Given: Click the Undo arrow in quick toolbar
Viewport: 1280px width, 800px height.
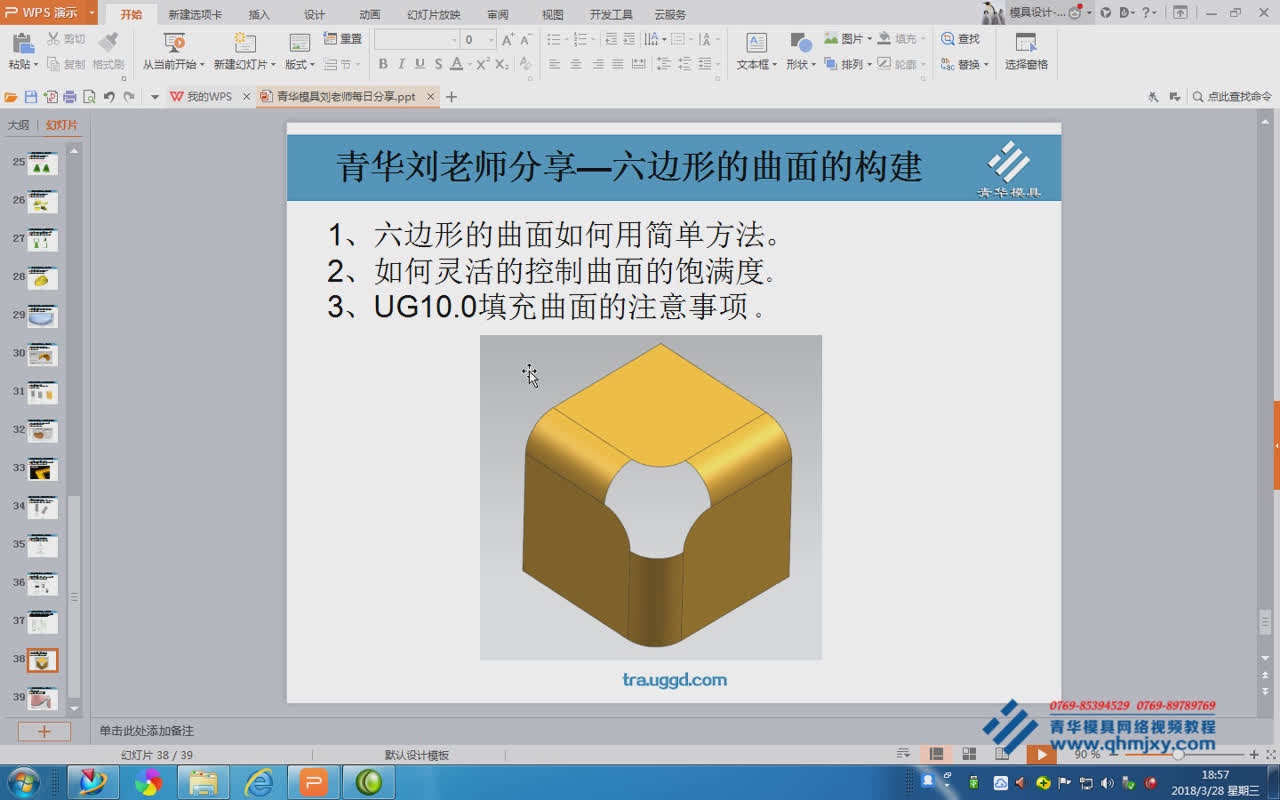Looking at the screenshot, I should click(x=109, y=97).
